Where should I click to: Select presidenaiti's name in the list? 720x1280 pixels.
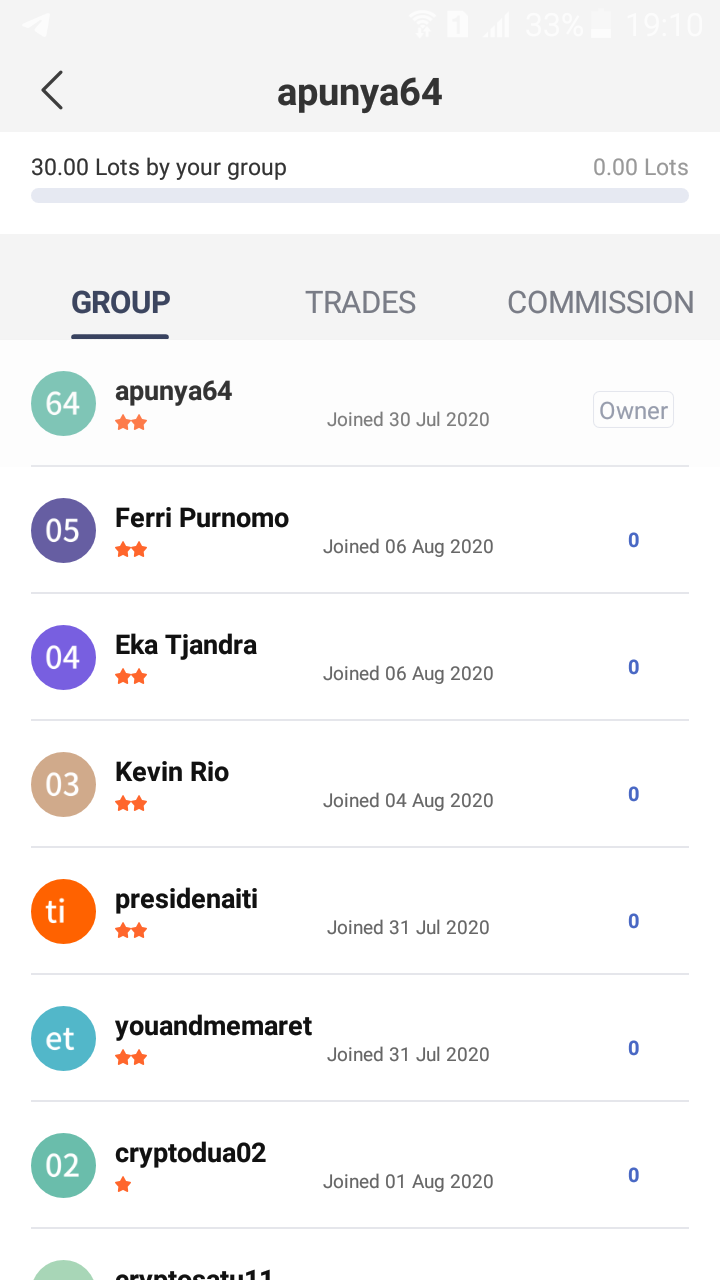point(186,899)
